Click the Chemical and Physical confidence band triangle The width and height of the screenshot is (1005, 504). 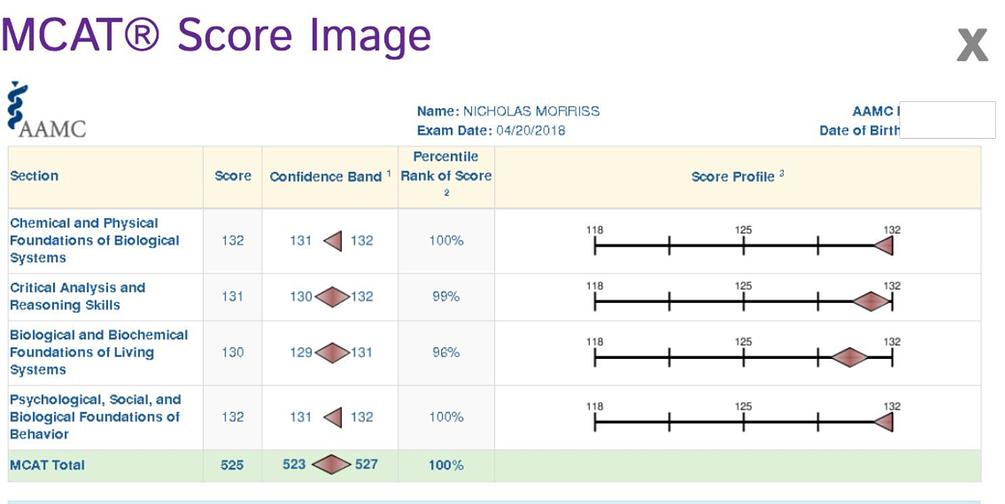[x=333, y=241]
